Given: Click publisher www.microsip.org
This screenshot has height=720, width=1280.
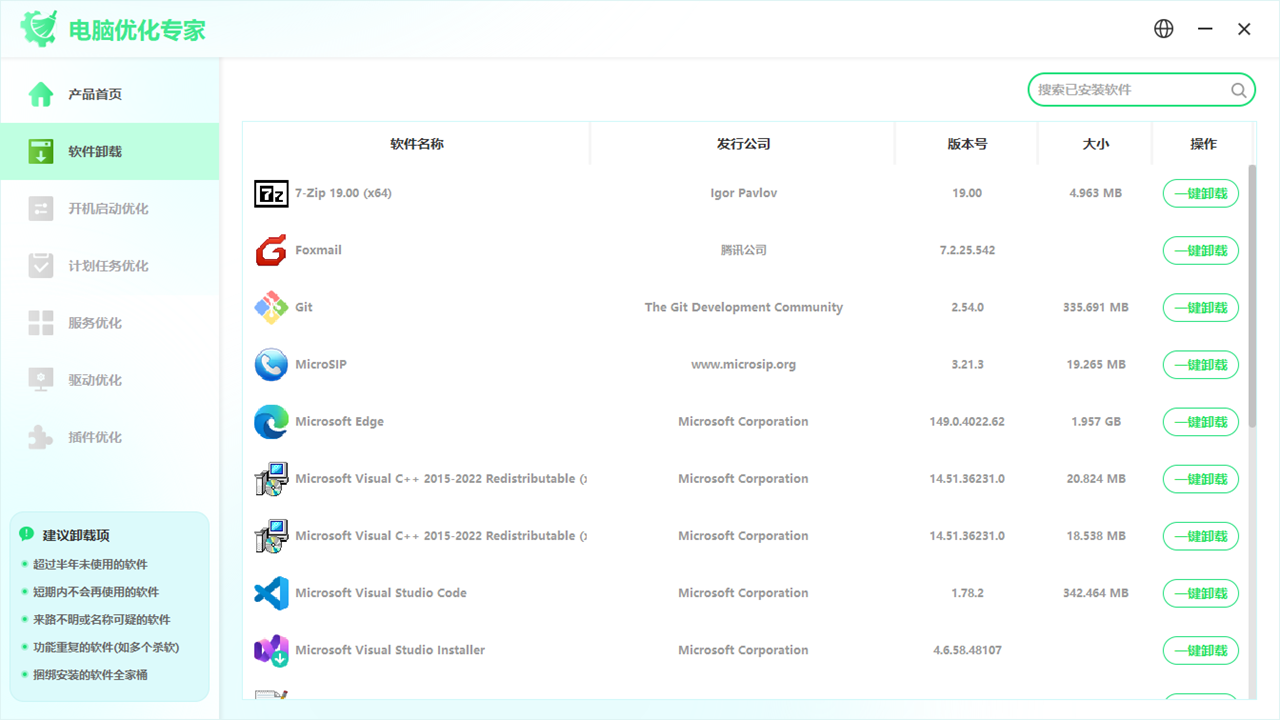Looking at the screenshot, I should click(743, 365).
